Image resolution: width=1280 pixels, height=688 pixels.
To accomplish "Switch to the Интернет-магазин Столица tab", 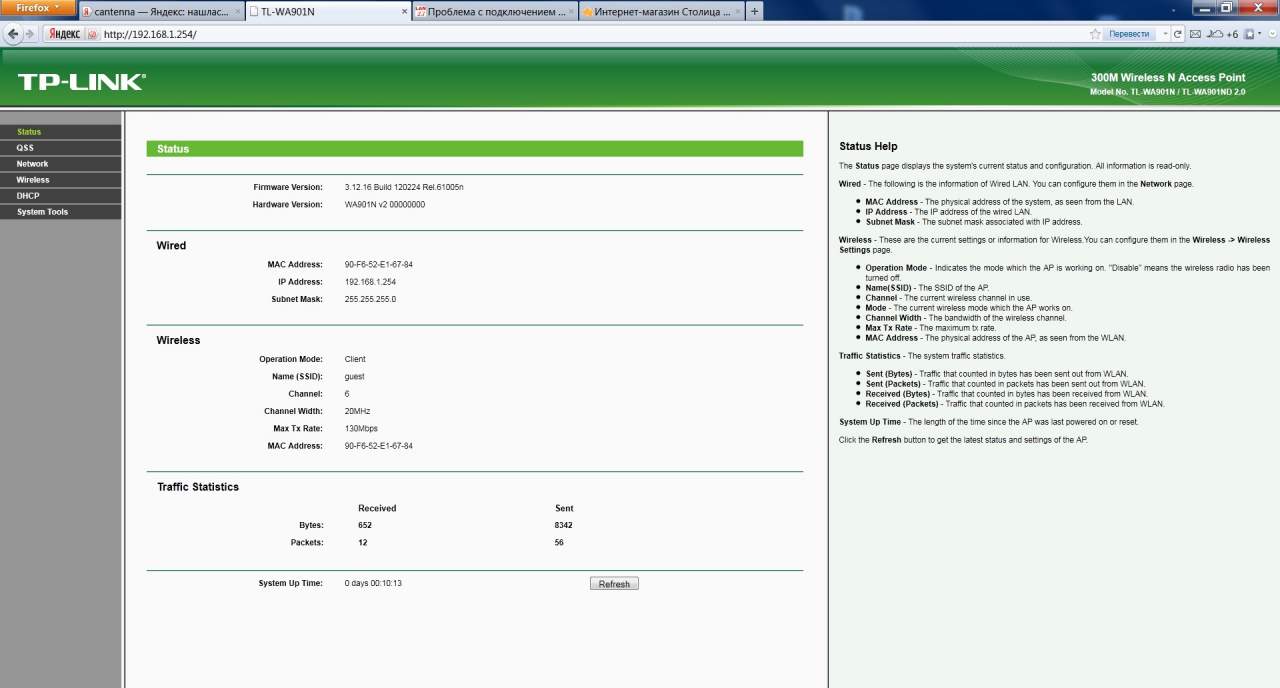I will click(661, 11).
